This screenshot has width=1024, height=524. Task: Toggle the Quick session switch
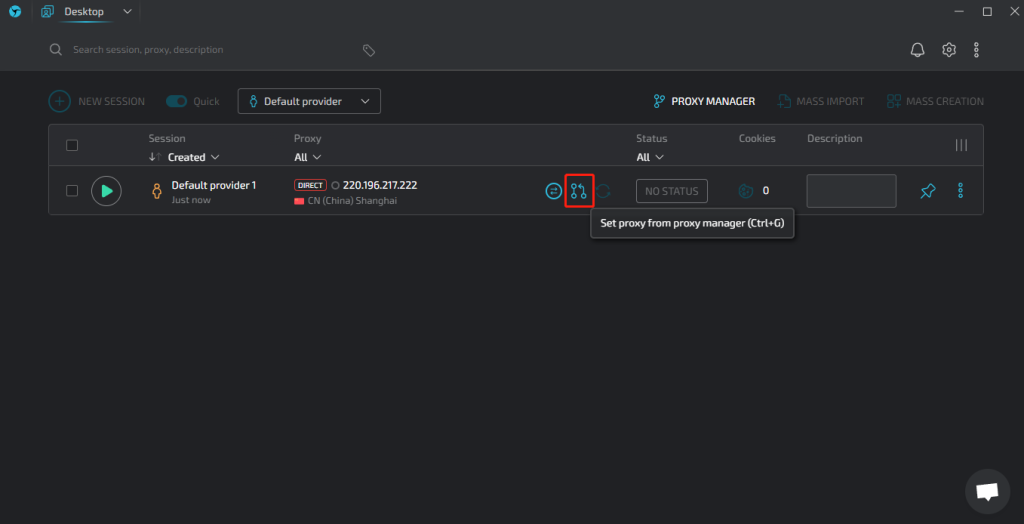click(x=177, y=101)
